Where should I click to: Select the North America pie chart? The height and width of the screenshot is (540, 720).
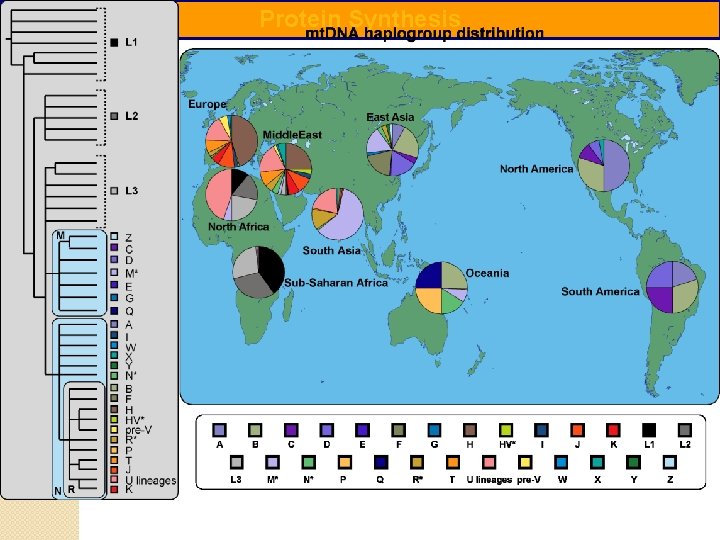pos(603,165)
